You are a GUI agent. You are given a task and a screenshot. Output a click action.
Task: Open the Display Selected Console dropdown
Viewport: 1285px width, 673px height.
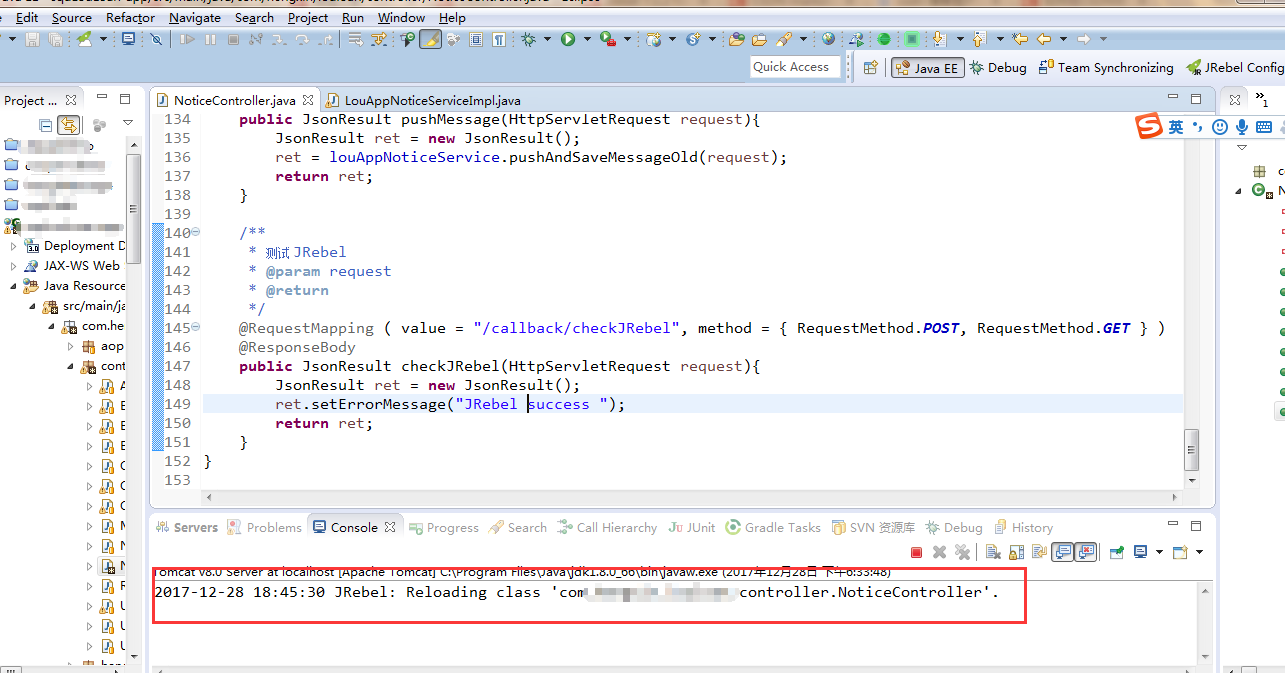click(x=1160, y=552)
